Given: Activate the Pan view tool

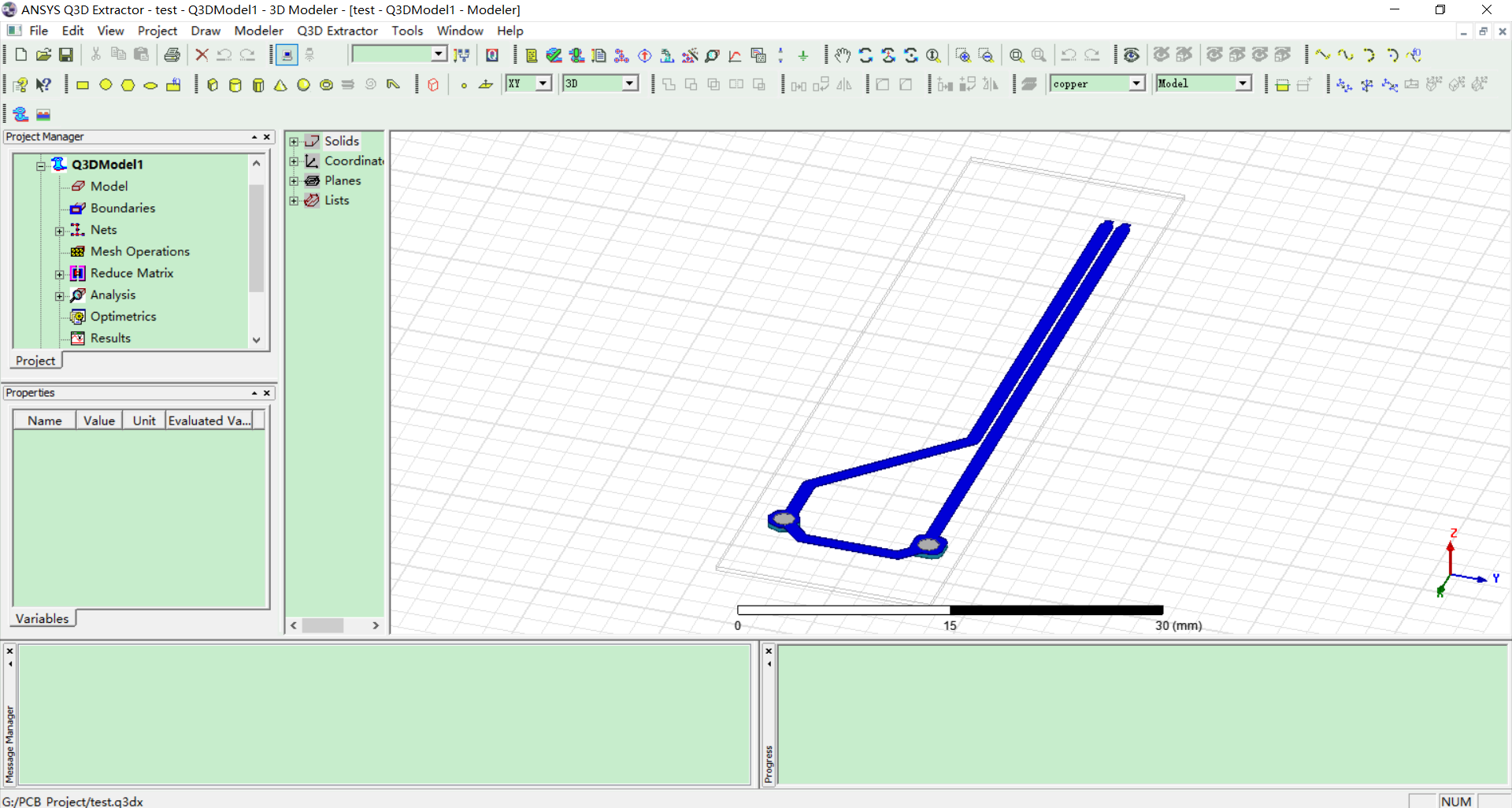Looking at the screenshot, I should pyautogui.click(x=842, y=55).
